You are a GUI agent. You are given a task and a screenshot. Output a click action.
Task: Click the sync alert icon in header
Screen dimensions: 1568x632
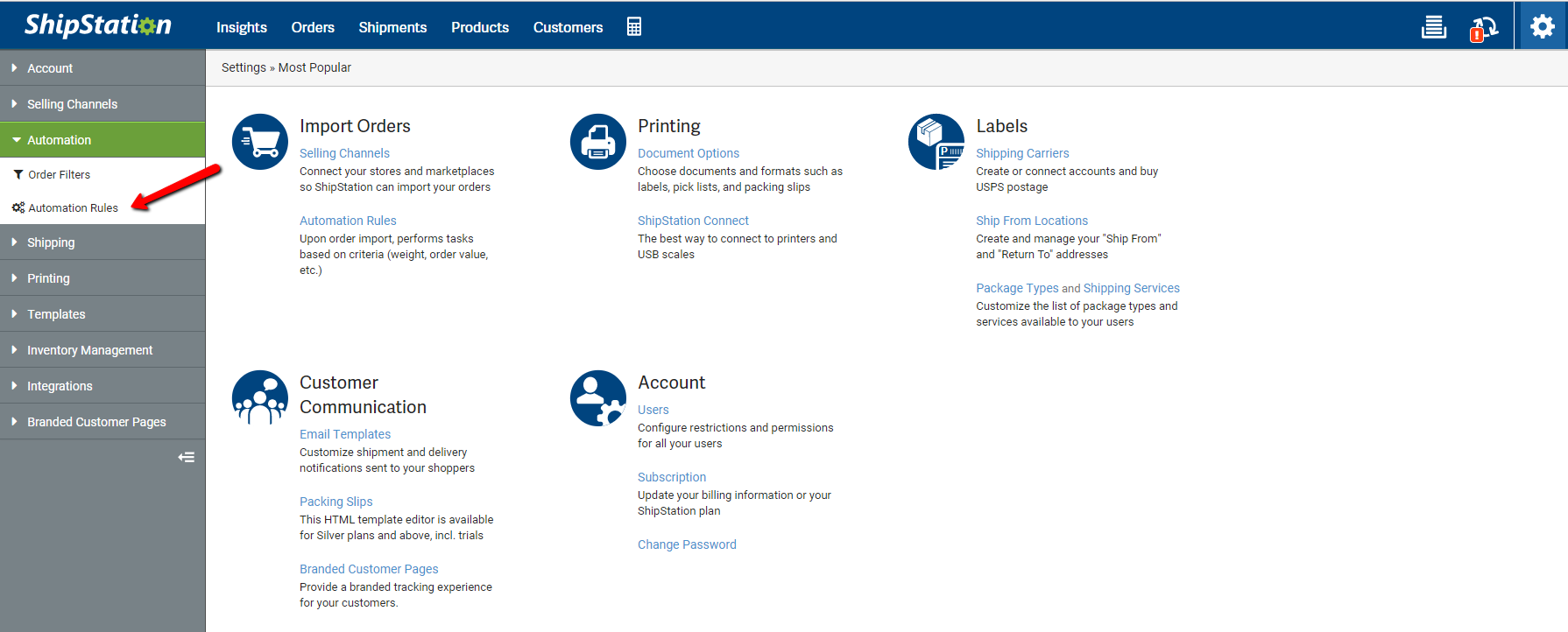pyautogui.click(x=1484, y=29)
